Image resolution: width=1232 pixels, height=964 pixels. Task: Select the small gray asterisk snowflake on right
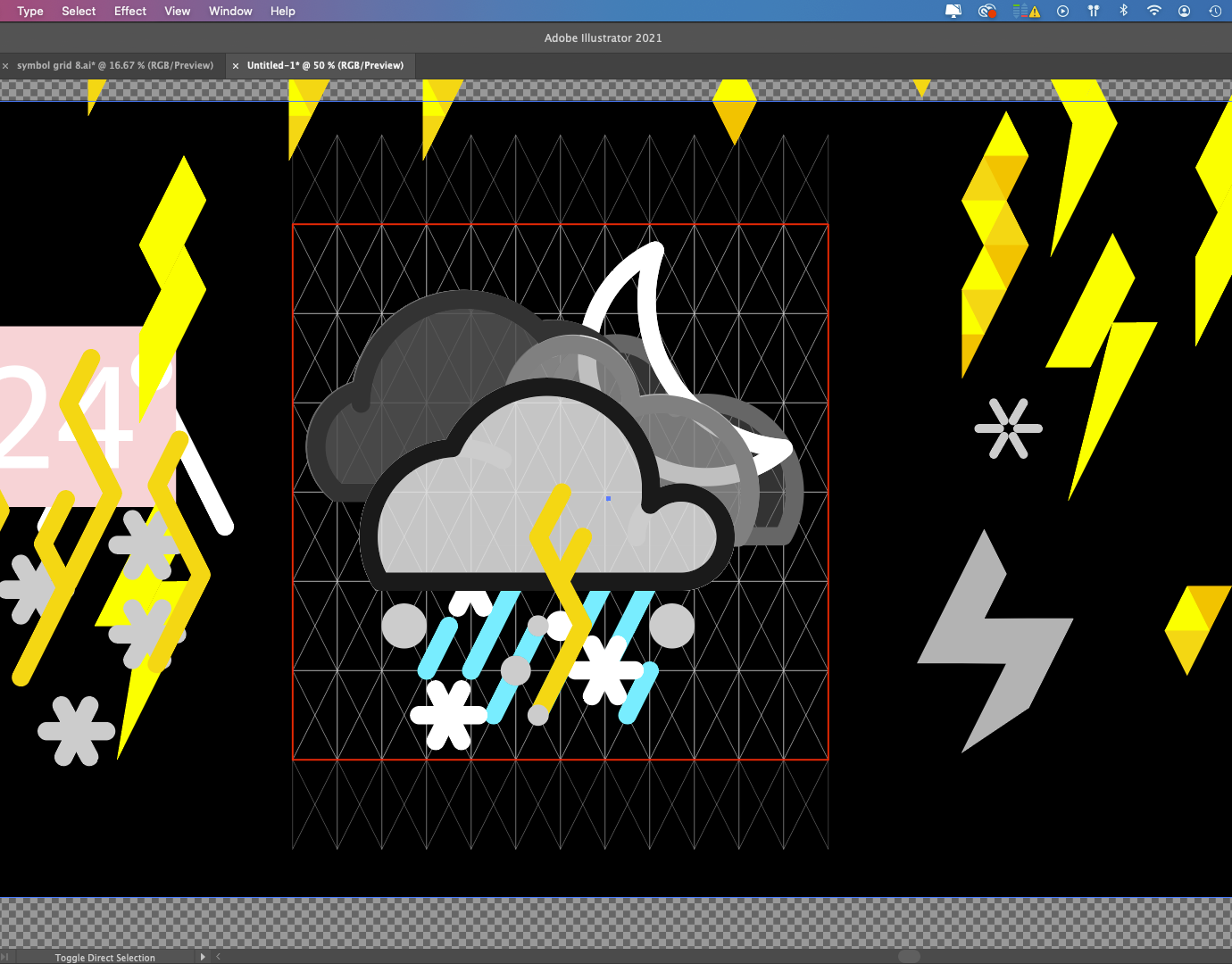point(1008,428)
